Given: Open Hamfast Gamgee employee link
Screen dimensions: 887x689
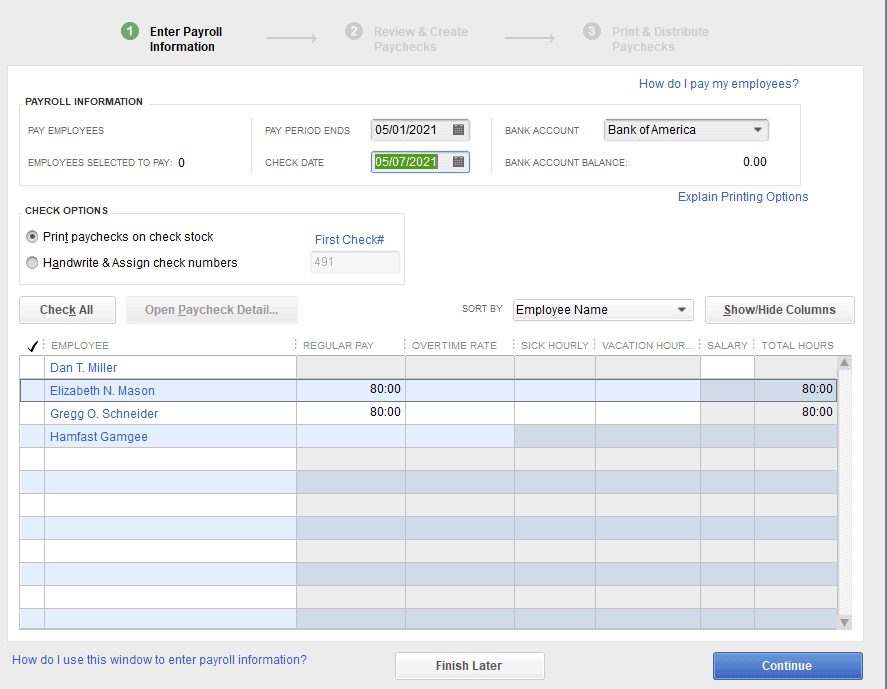Looking at the screenshot, I should click(99, 437).
